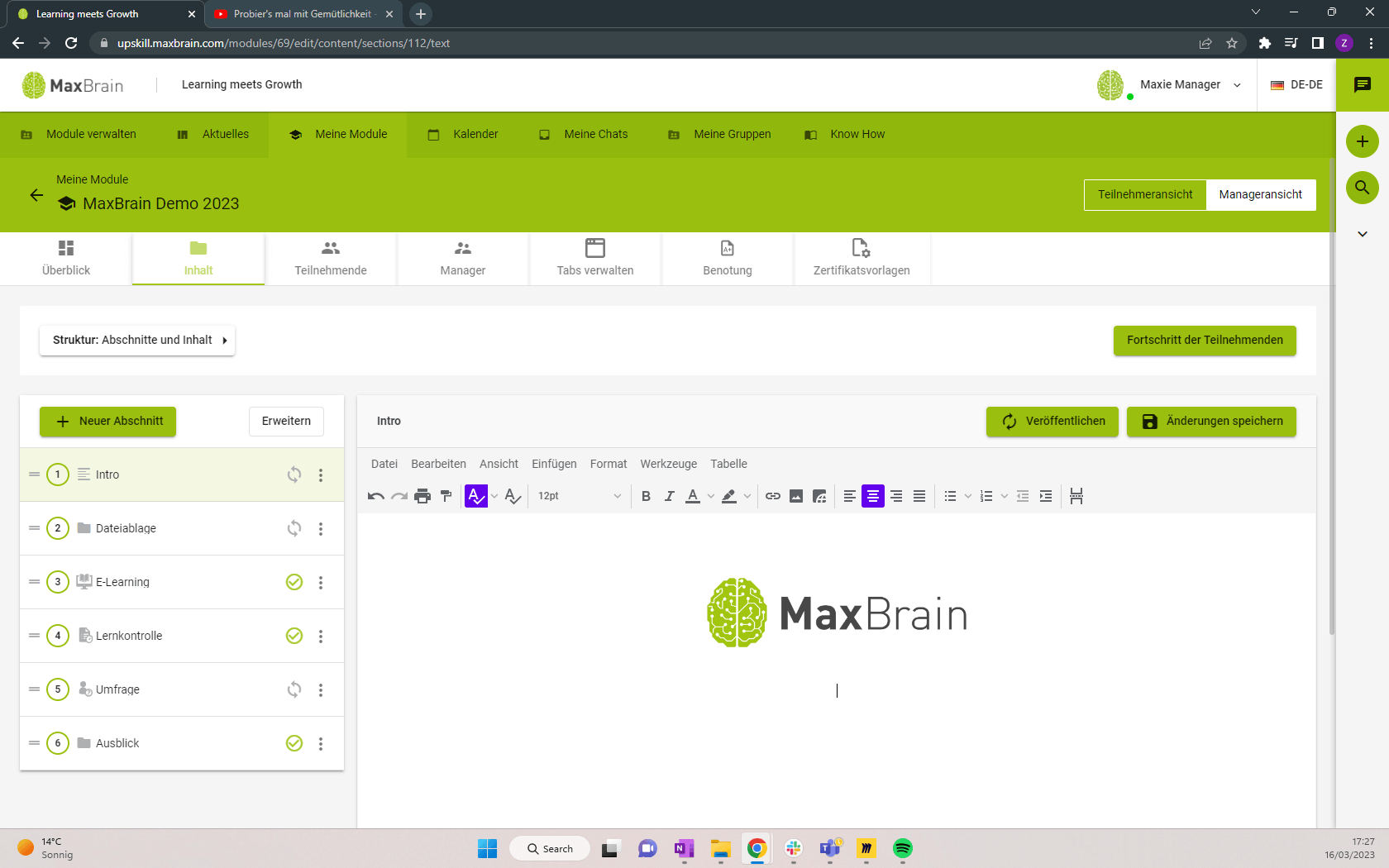The width and height of the screenshot is (1389, 868).
Task: Insert a page break
Action: coord(1076,496)
